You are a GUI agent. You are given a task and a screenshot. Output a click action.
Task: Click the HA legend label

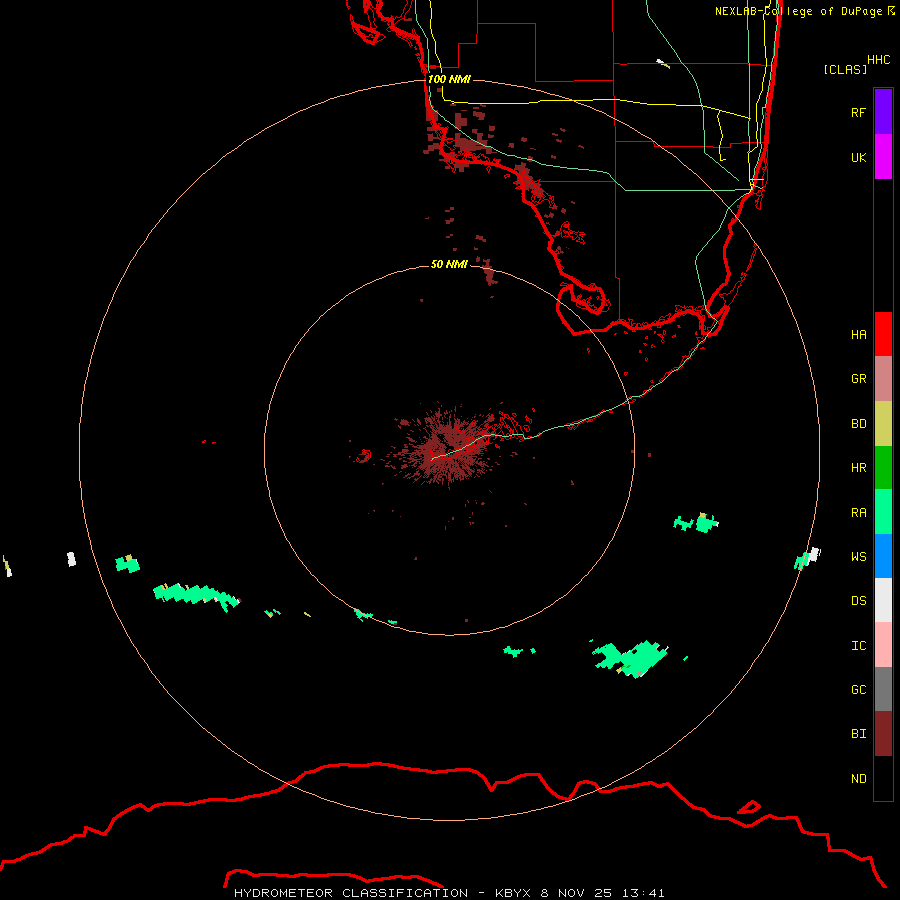pos(858,334)
